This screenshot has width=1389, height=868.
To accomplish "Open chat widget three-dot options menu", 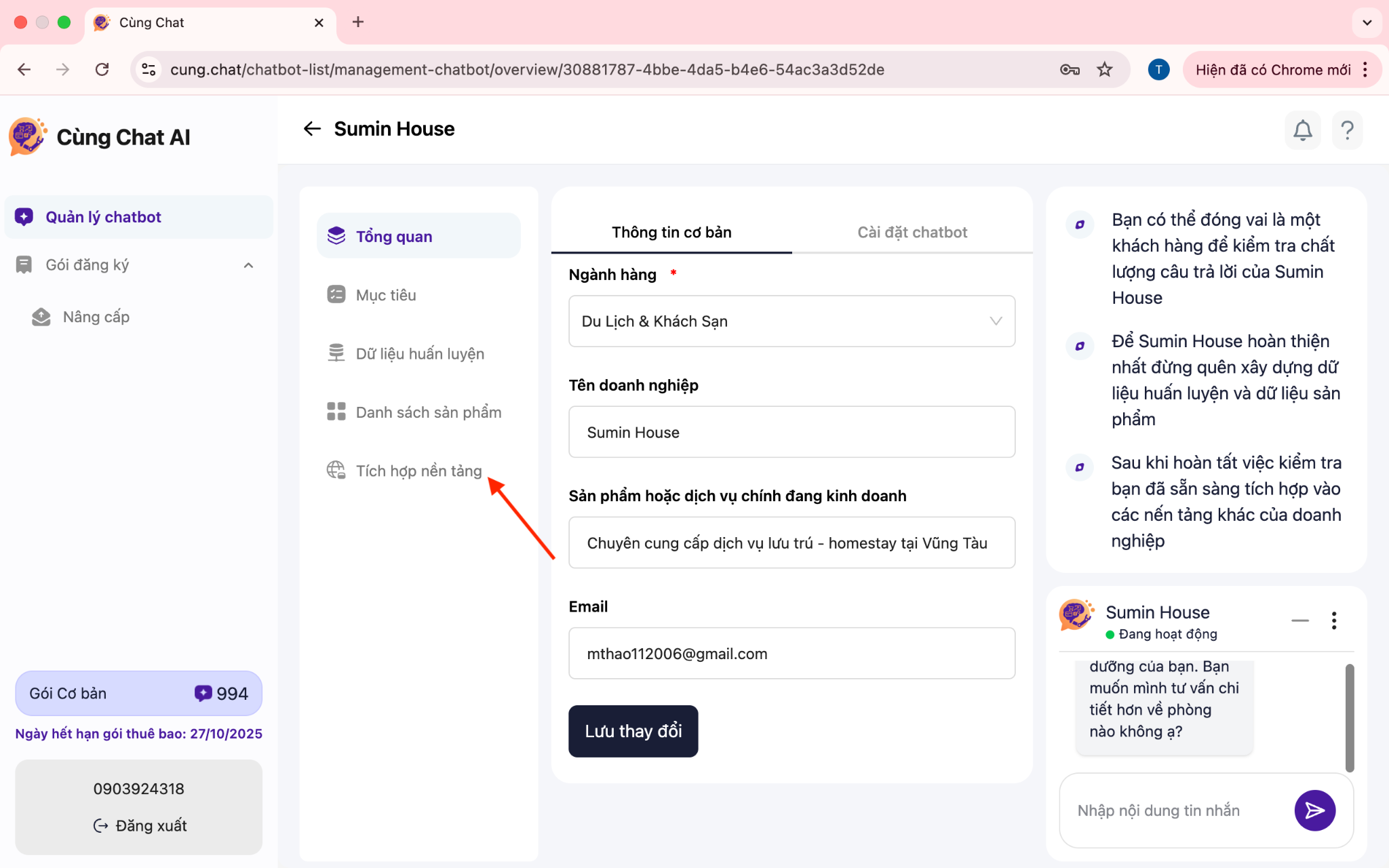I will pyautogui.click(x=1333, y=620).
